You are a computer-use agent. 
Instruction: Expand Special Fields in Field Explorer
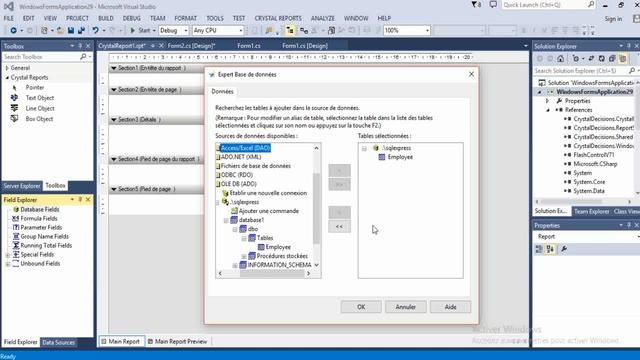(7, 255)
